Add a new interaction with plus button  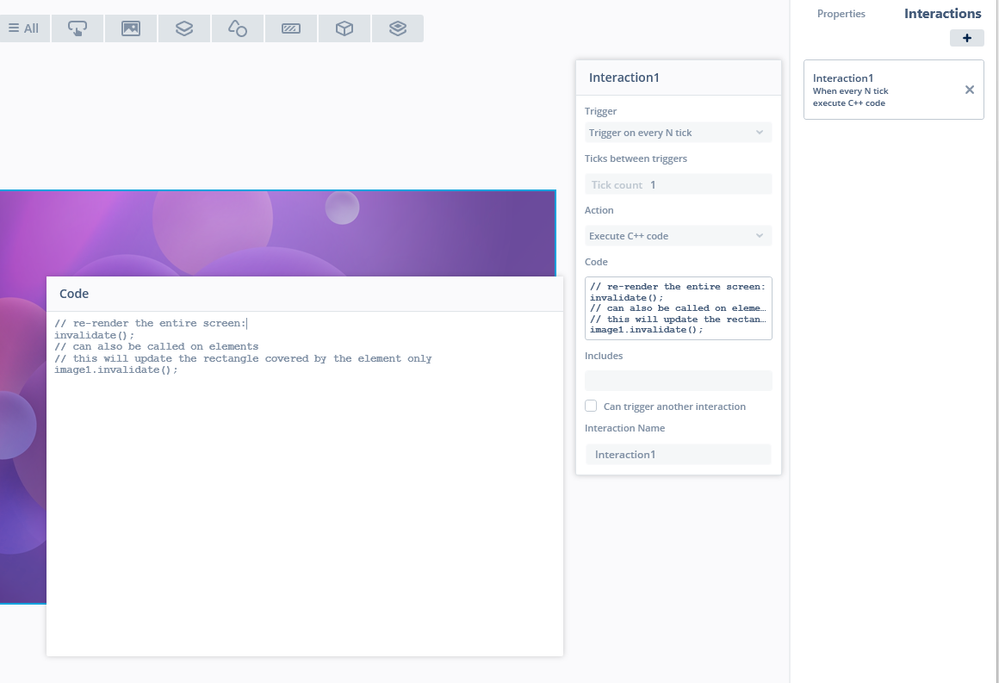[x=967, y=38]
